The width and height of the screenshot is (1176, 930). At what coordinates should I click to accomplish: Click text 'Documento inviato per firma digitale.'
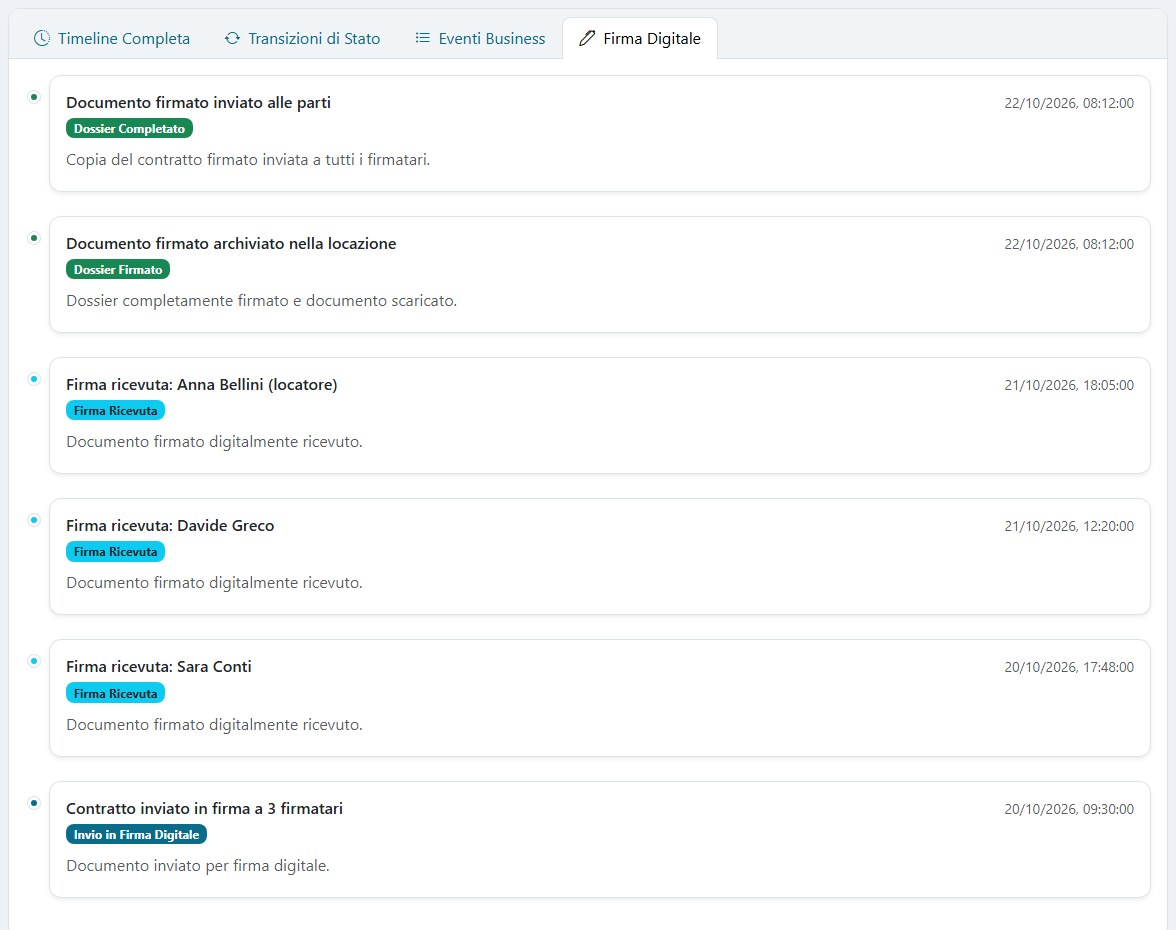198,866
